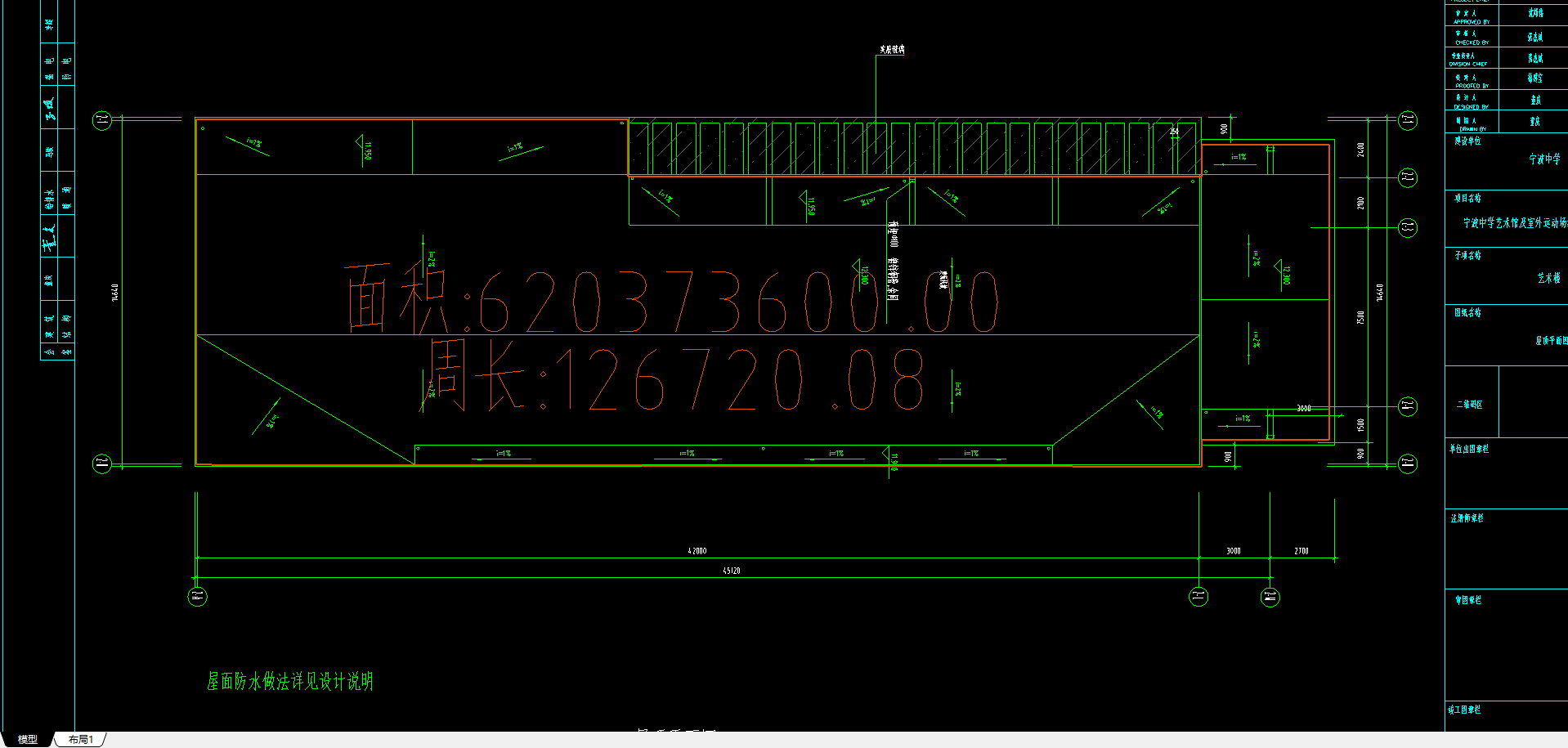Switch to the 模型 model tab
Screen dimensions: 1568x748
pyautogui.click(x=28, y=739)
